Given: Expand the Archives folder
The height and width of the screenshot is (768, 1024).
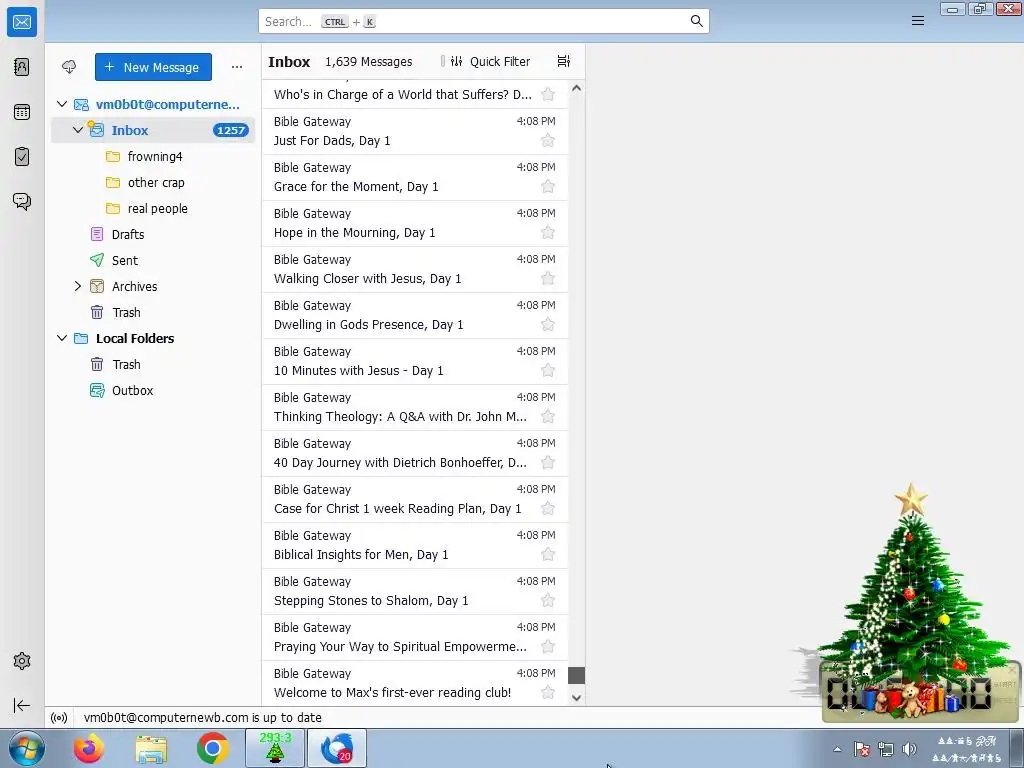Looking at the screenshot, I should click(78, 286).
